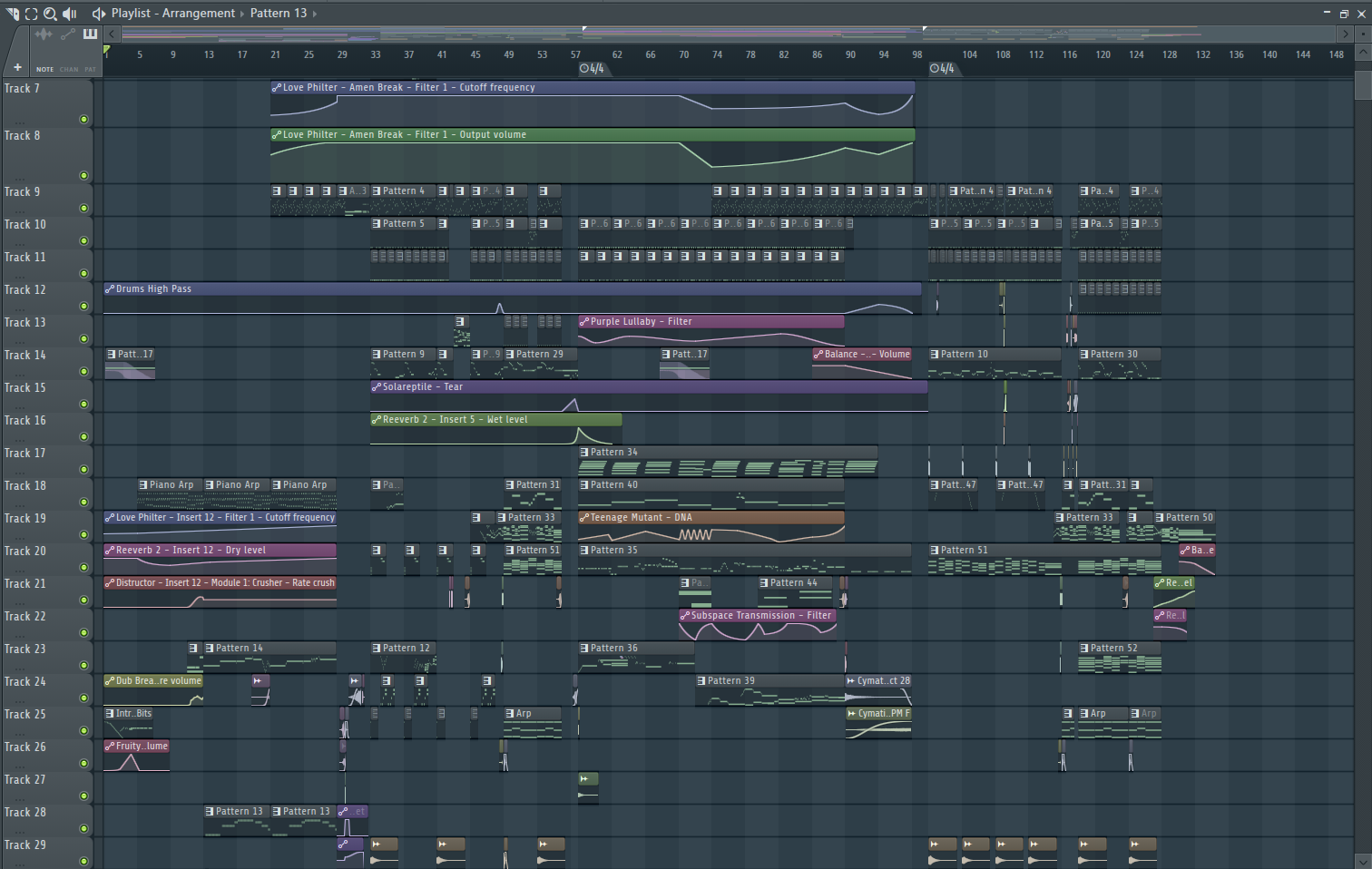Click the audio icon of the Cymat..ct 28 clip
The height and width of the screenshot is (869, 1372).
tap(851, 681)
